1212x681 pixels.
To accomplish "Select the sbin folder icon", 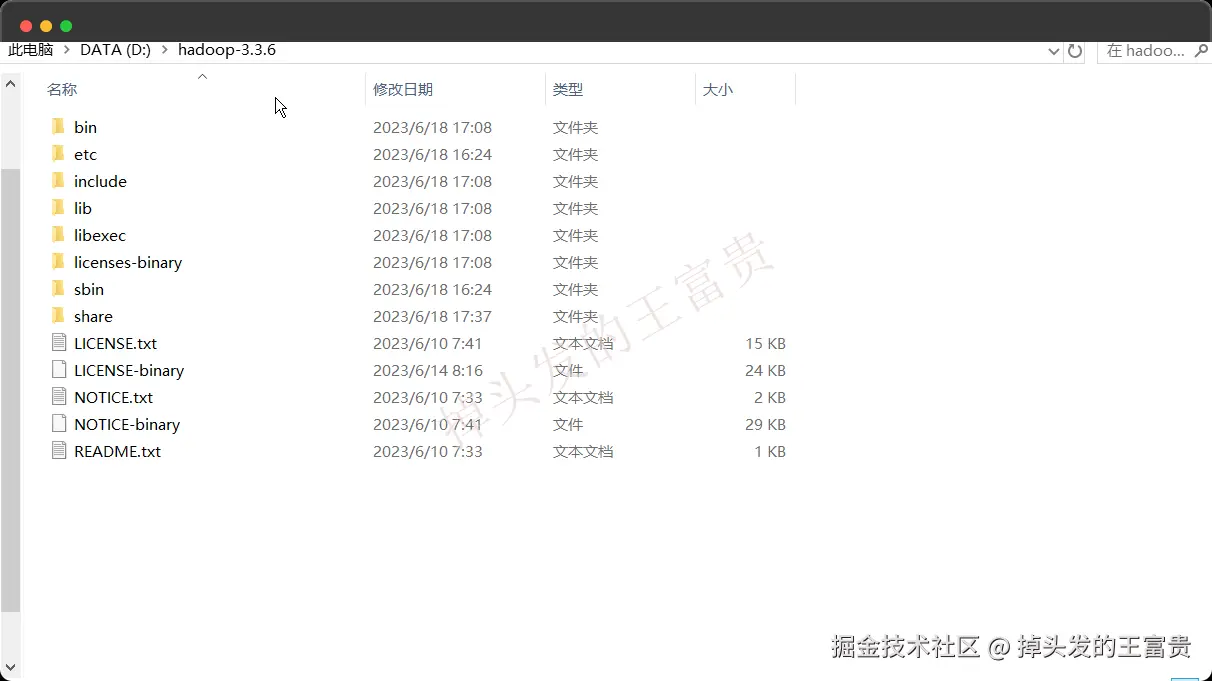I will coord(58,289).
